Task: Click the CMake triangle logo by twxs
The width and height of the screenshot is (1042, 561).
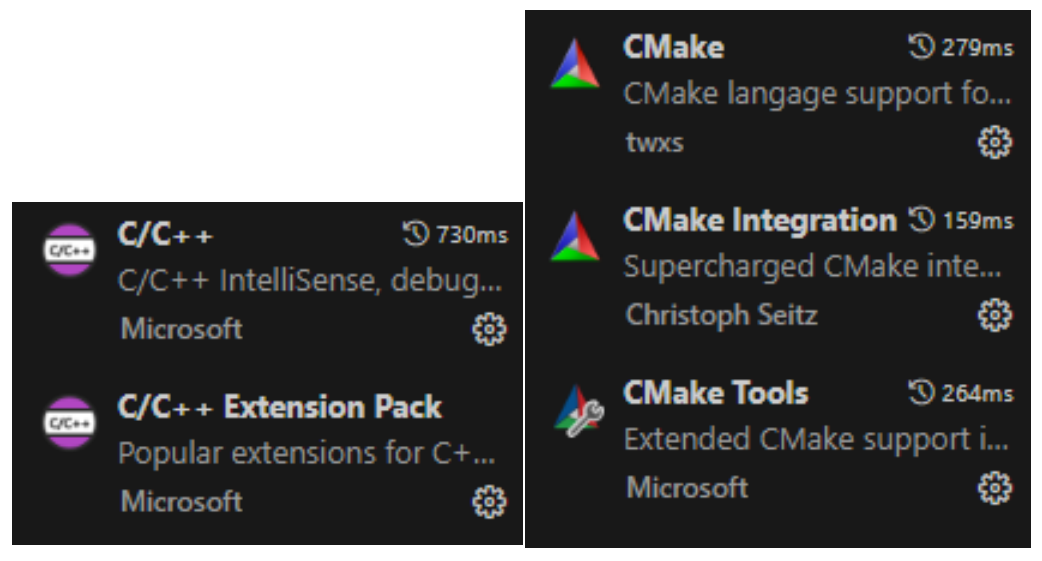Action: pos(575,64)
